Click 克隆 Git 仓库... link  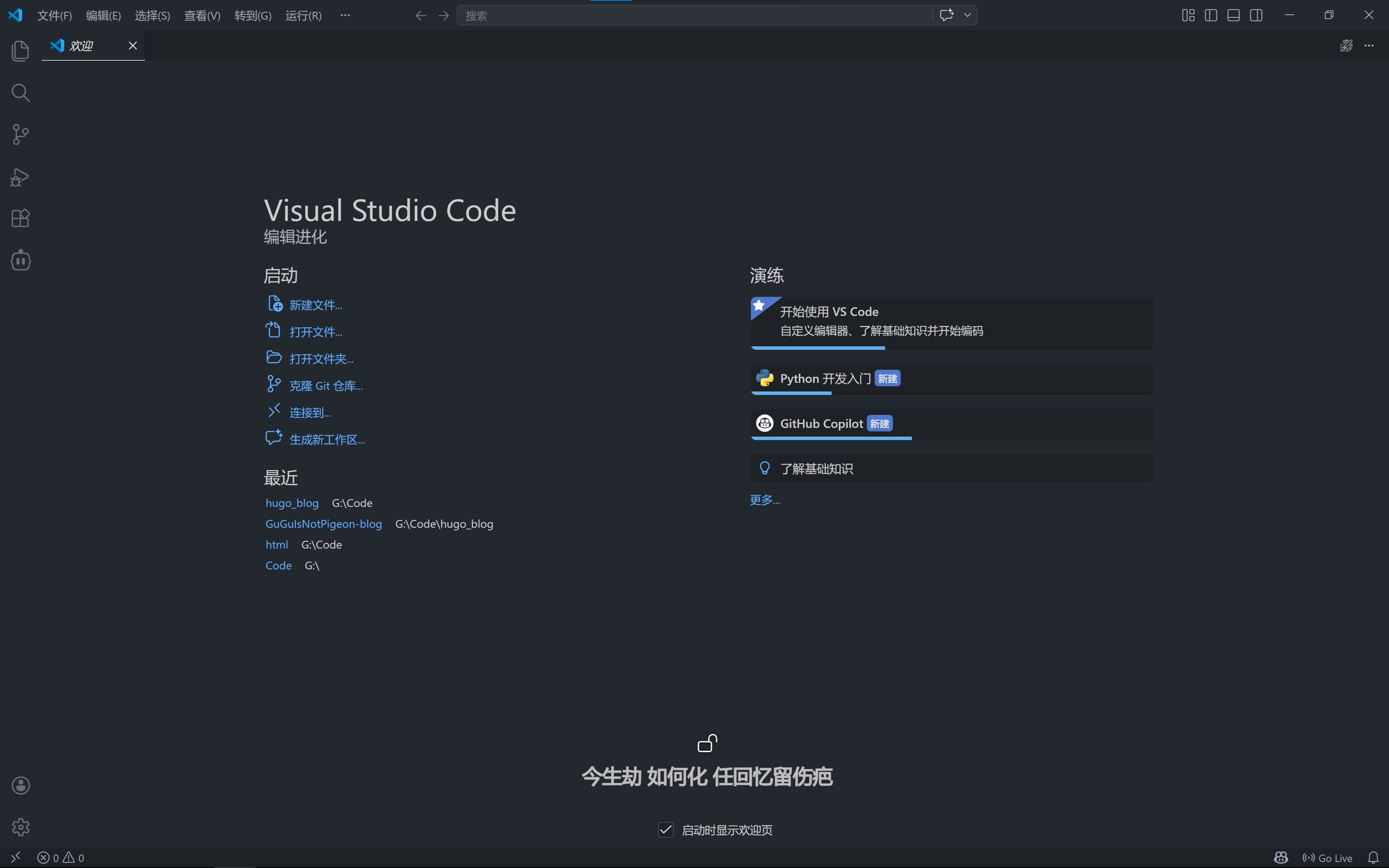click(x=326, y=386)
